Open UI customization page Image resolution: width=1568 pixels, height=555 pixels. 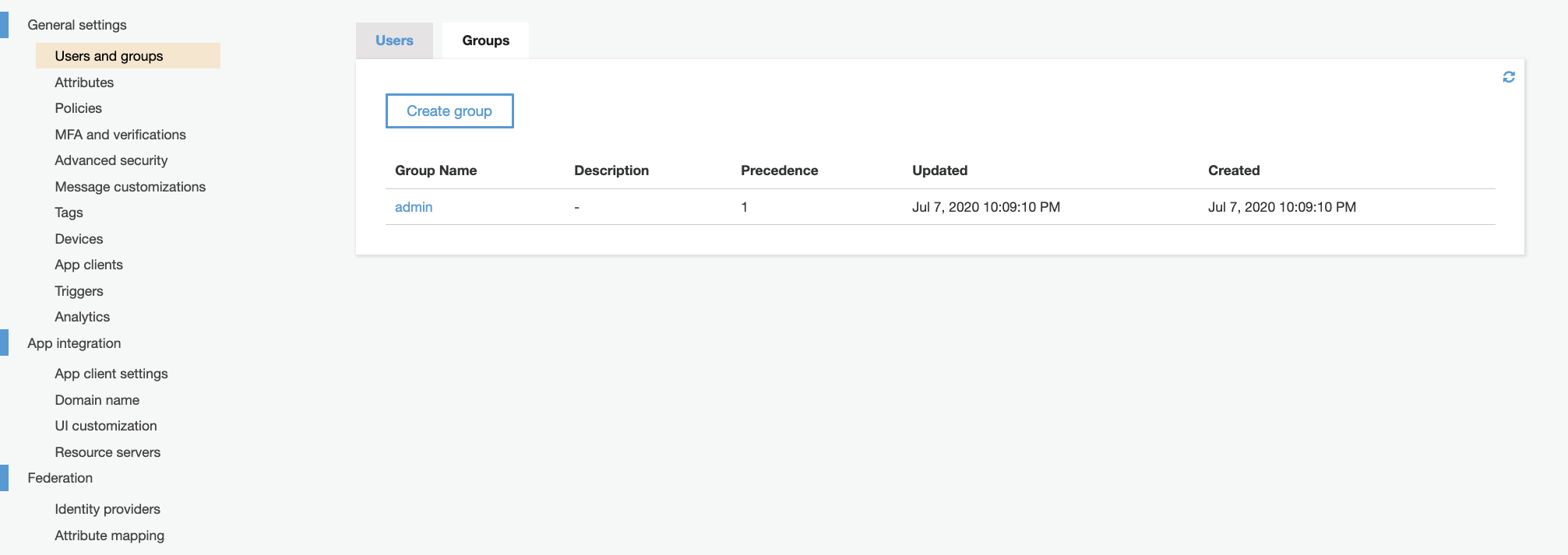point(106,426)
